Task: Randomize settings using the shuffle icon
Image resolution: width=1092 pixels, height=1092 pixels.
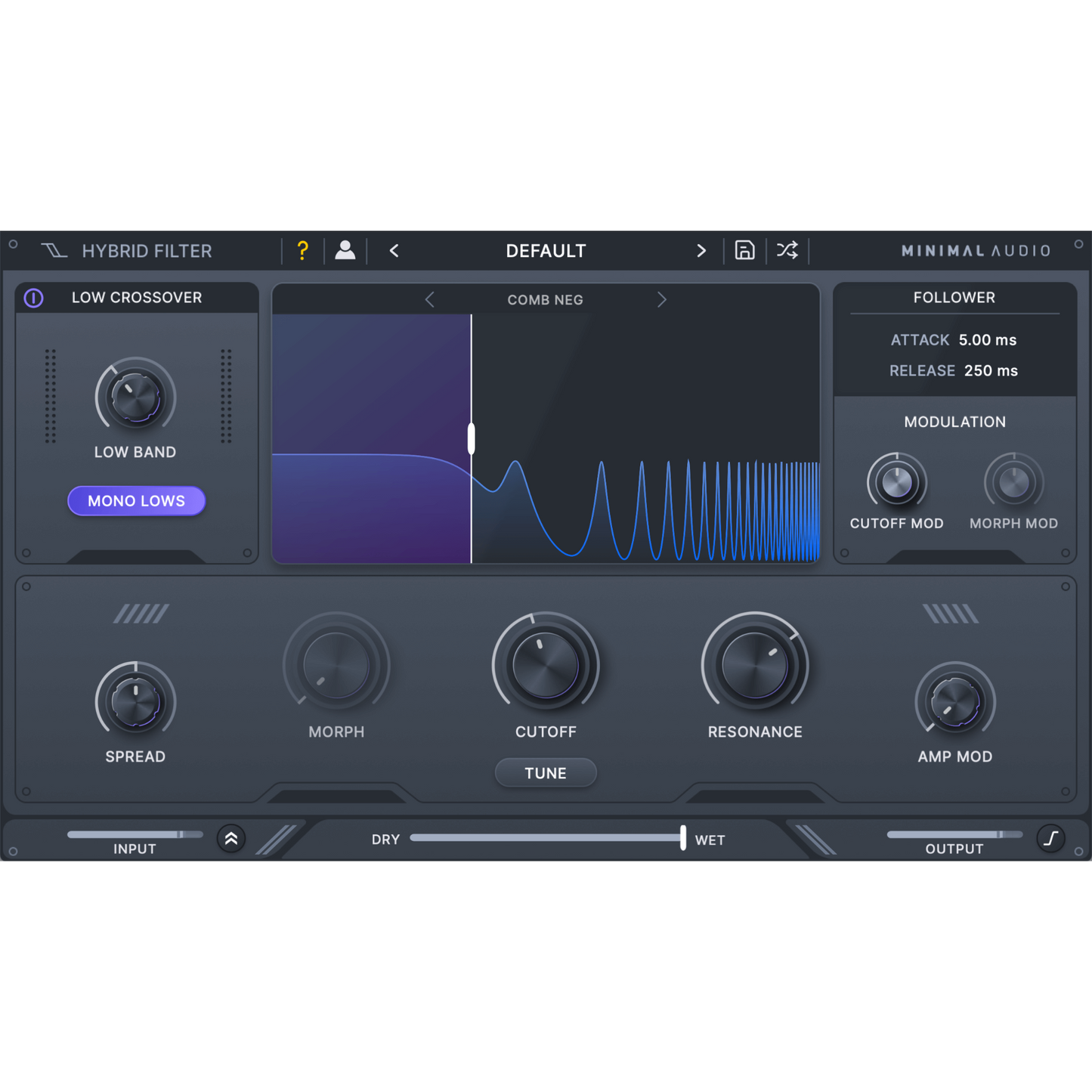Action: coord(787,250)
